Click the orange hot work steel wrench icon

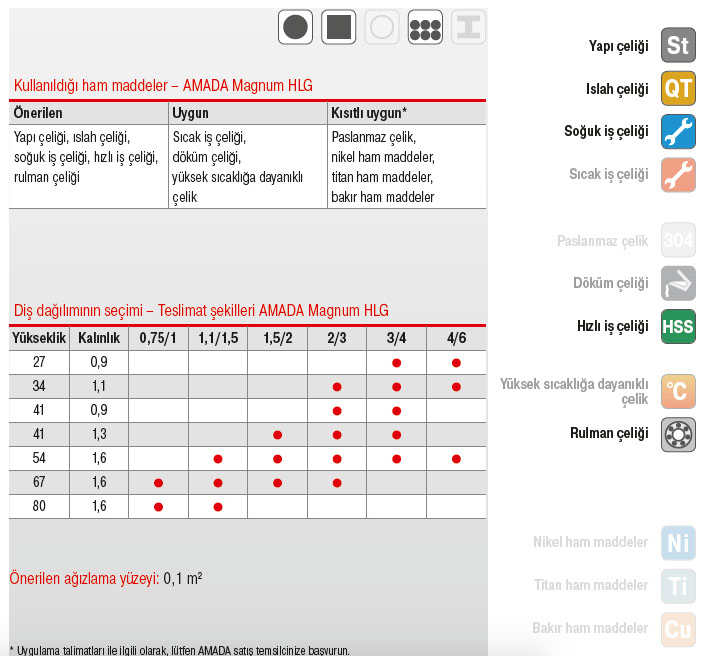[x=678, y=175]
